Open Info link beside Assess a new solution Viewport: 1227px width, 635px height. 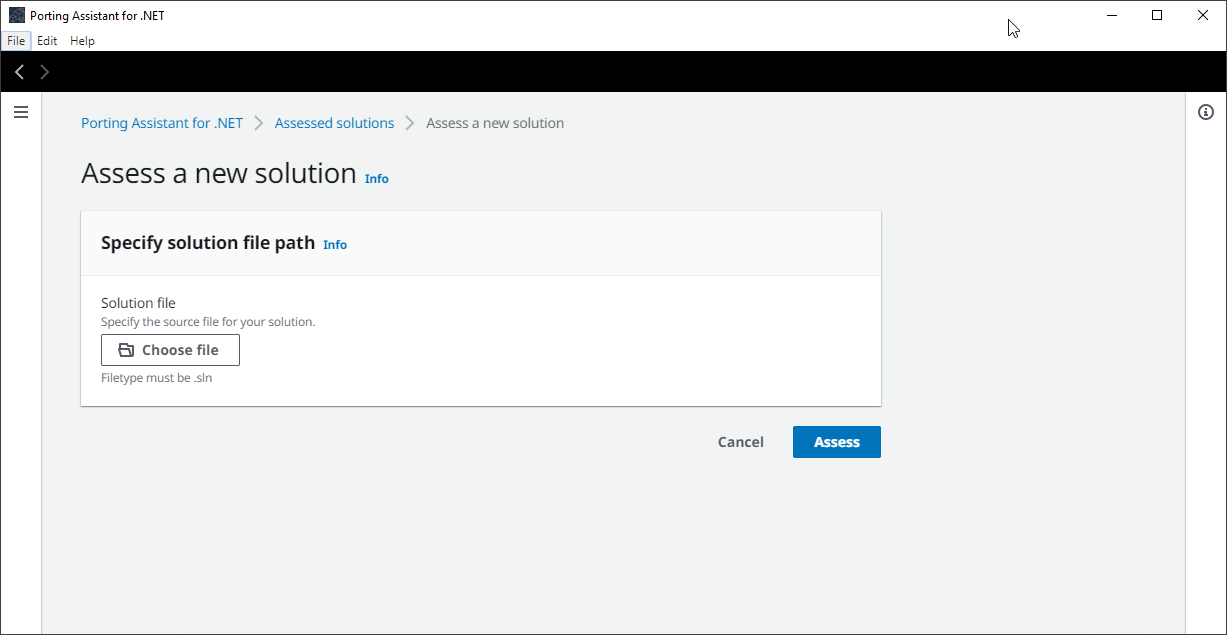point(376,178)
